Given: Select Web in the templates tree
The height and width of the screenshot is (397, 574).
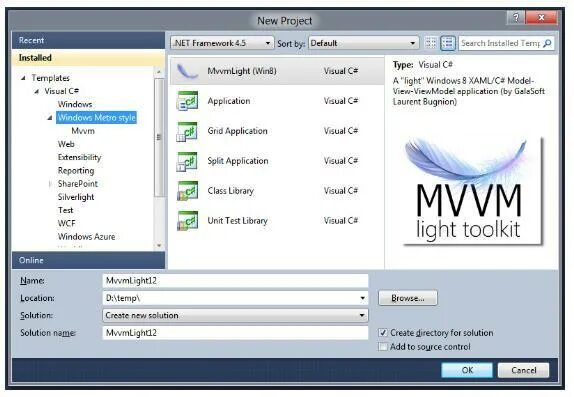Looking at the screenshot, I should pyautogui.click(x=66, y=144).
